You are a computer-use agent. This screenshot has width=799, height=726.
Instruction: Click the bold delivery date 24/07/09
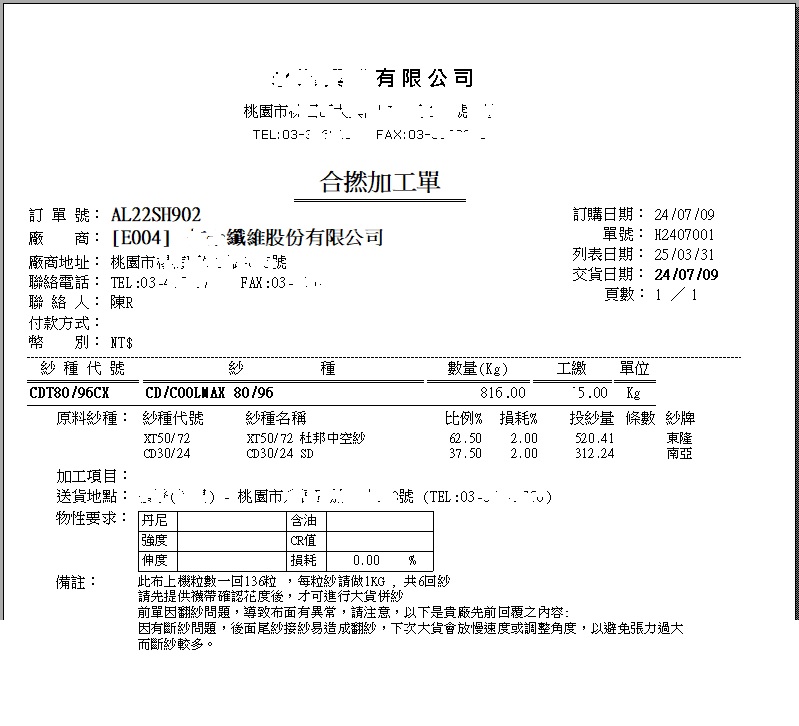click(x=686, y=275)
